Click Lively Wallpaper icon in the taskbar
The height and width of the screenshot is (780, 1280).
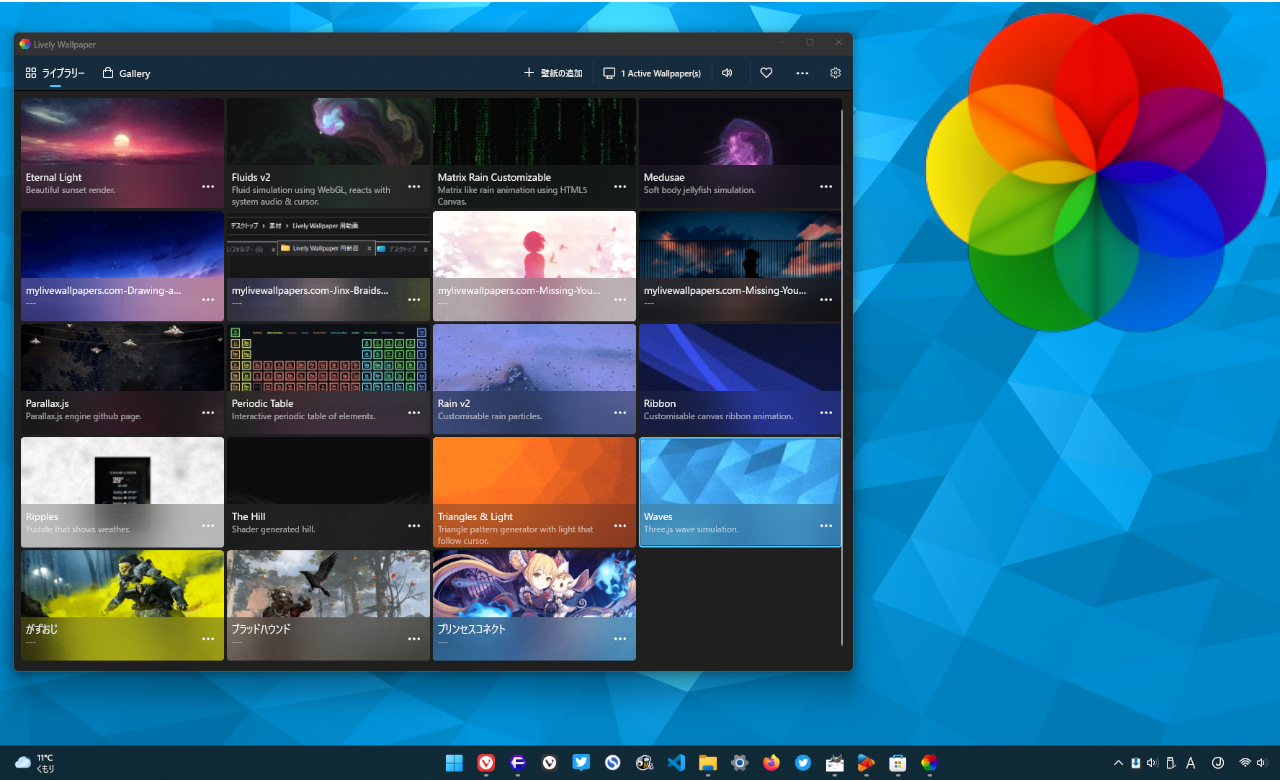pos(929,762)
